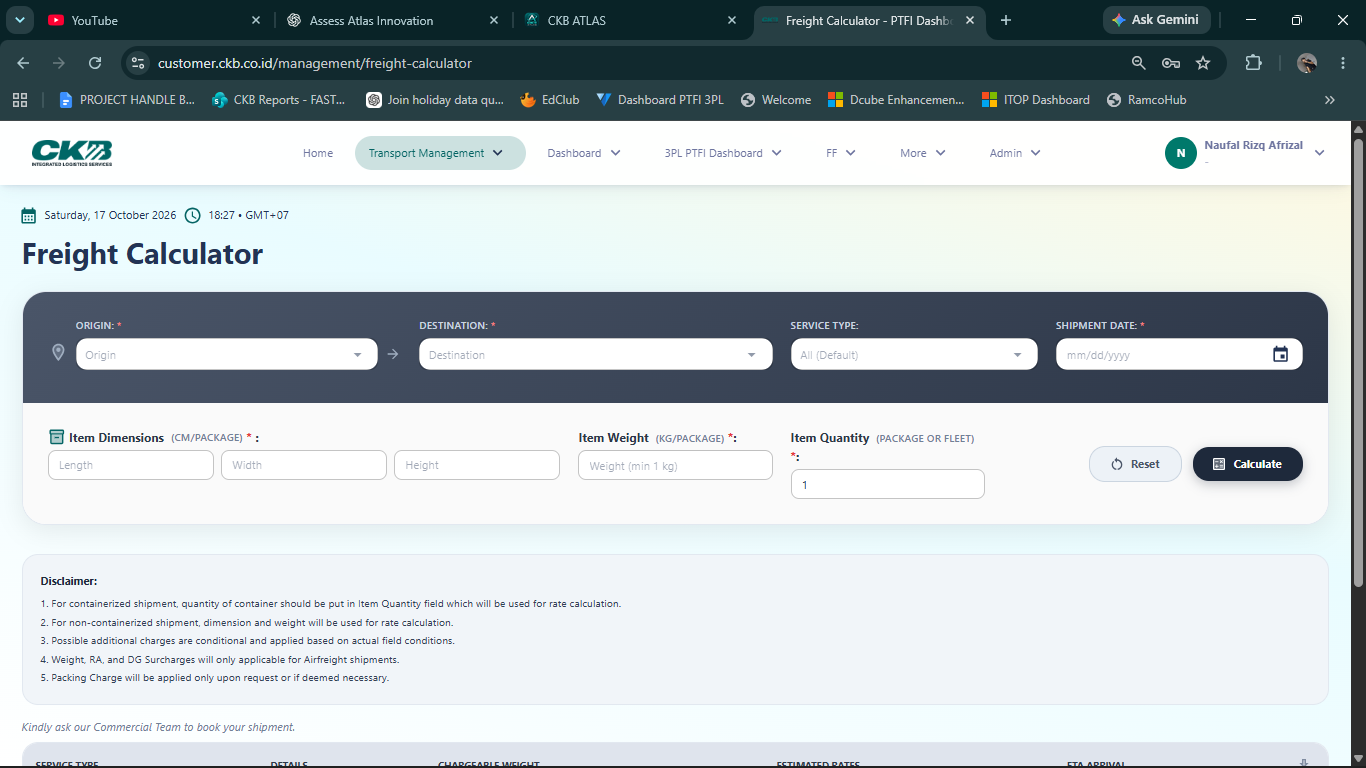This screenshot has height=768, width=1366.
Task: Click the Calculate button
Action: 1248,464
